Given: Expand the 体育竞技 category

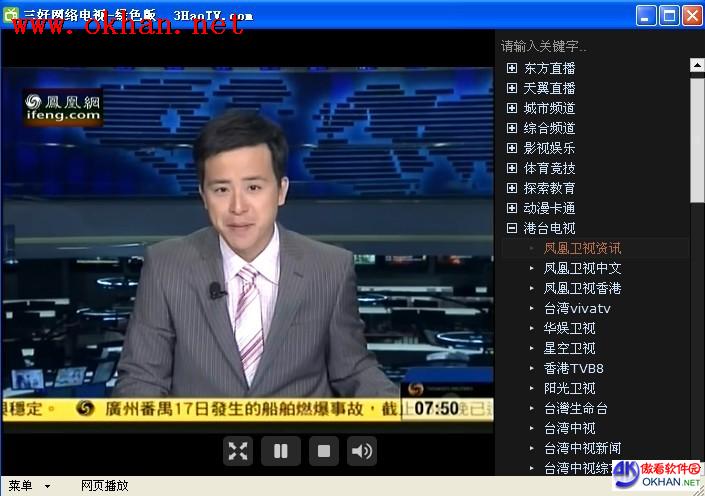Looking at the screenshot, I should click(512, 168).
